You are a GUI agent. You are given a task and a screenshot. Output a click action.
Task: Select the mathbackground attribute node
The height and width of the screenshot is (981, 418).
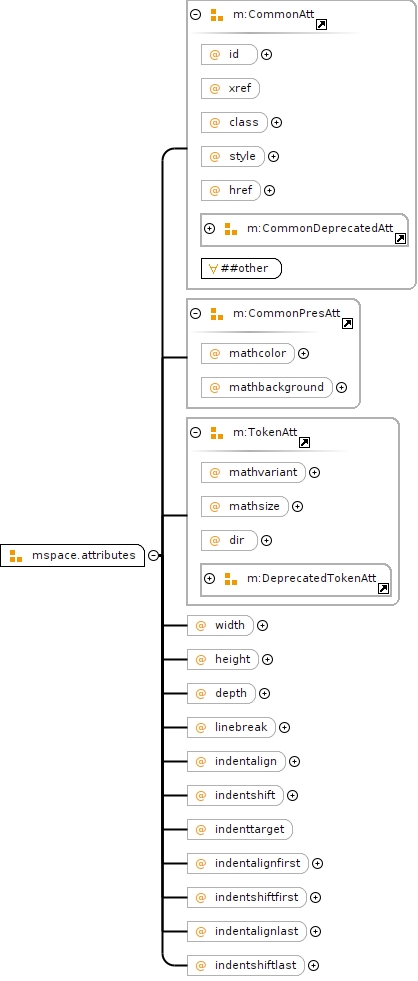(x=267, y=387)
